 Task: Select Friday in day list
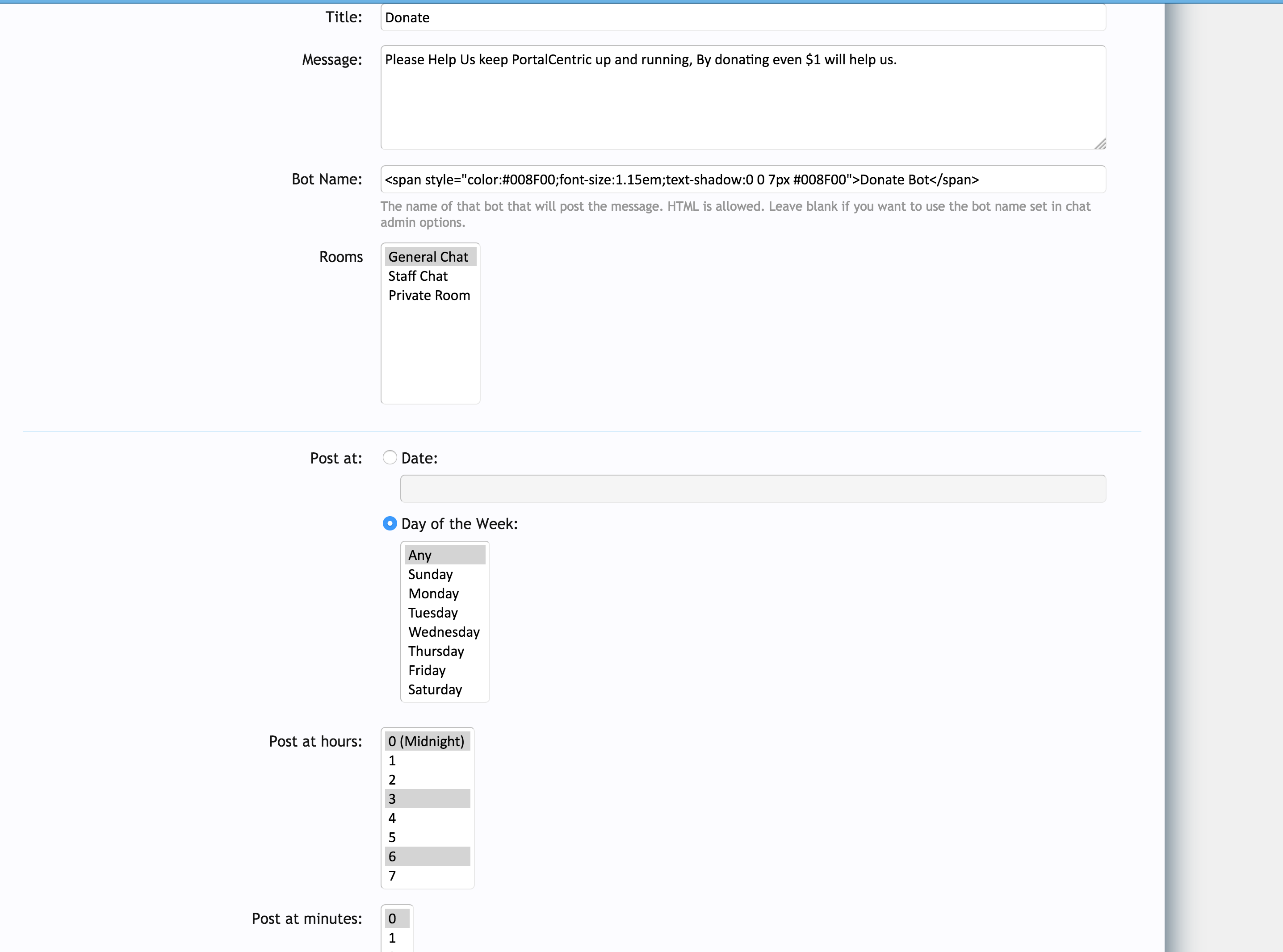point(427,670)
